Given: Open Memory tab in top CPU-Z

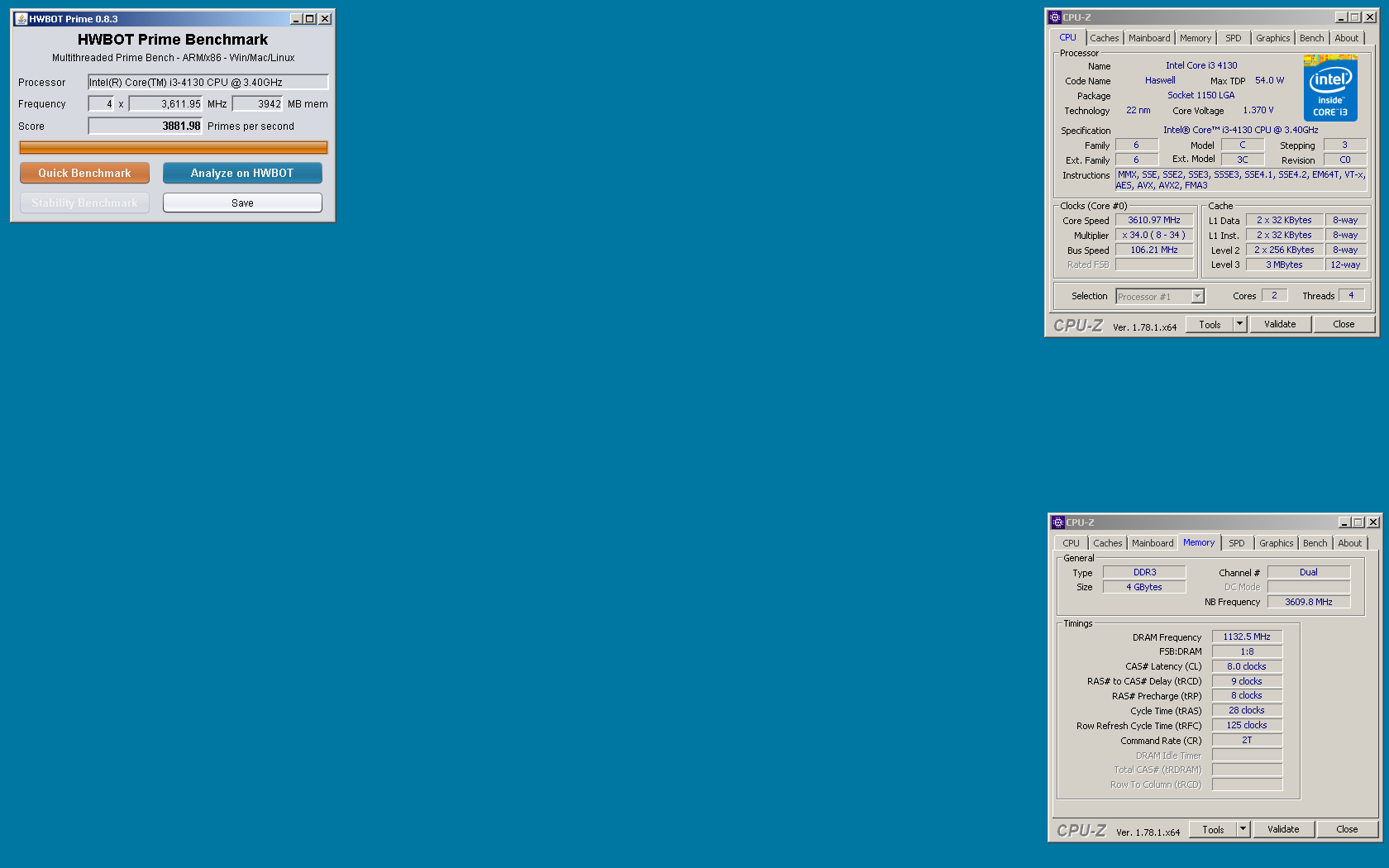Looking at the screenshot, I should pyautogui.click(x=1196, y=38).
